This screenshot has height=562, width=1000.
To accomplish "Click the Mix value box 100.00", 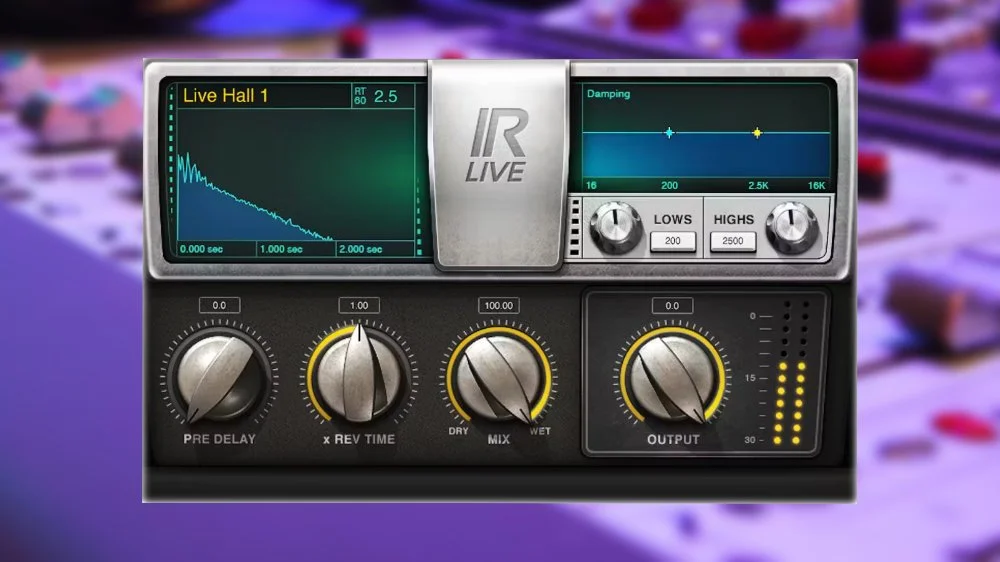I will [x=499, y=306].
